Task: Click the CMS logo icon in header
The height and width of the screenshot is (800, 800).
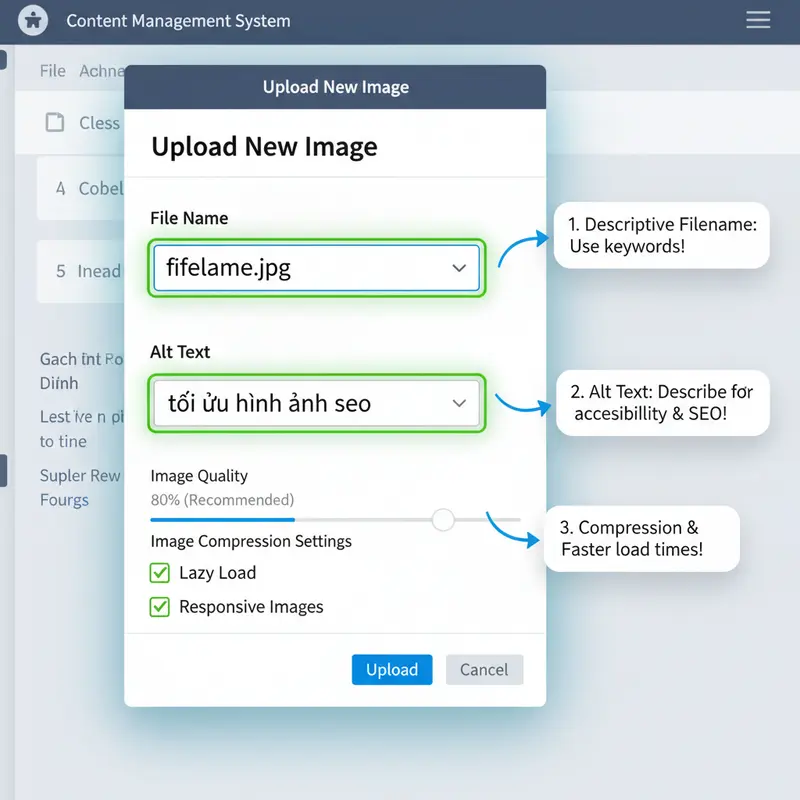Action: click(33, 20)
